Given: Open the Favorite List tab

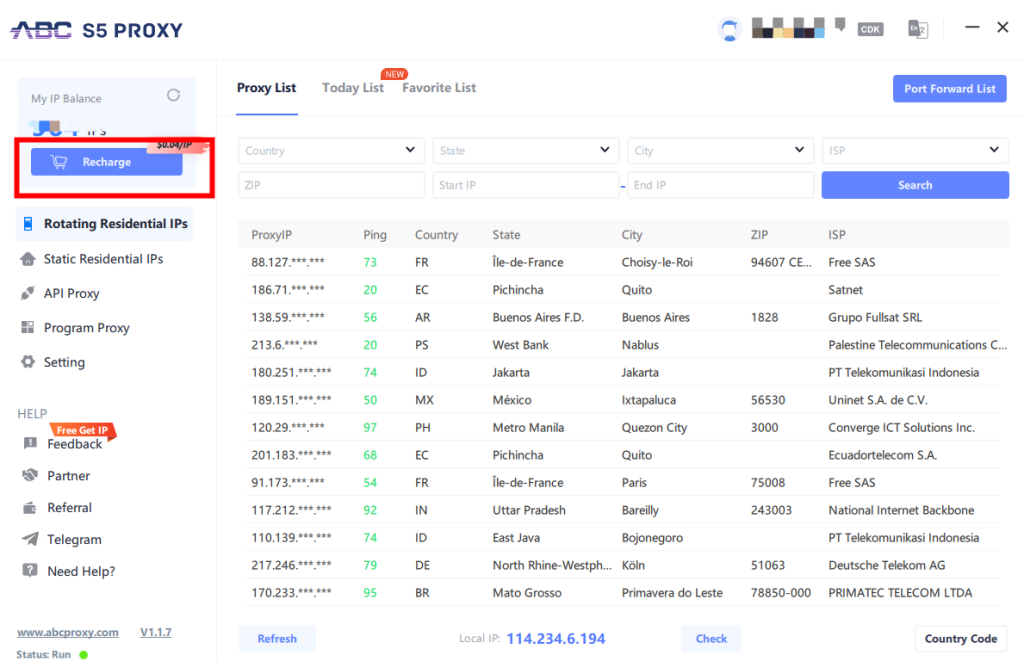Looking at the screenshot, I should pyautogui.click(x=439, y=88).
